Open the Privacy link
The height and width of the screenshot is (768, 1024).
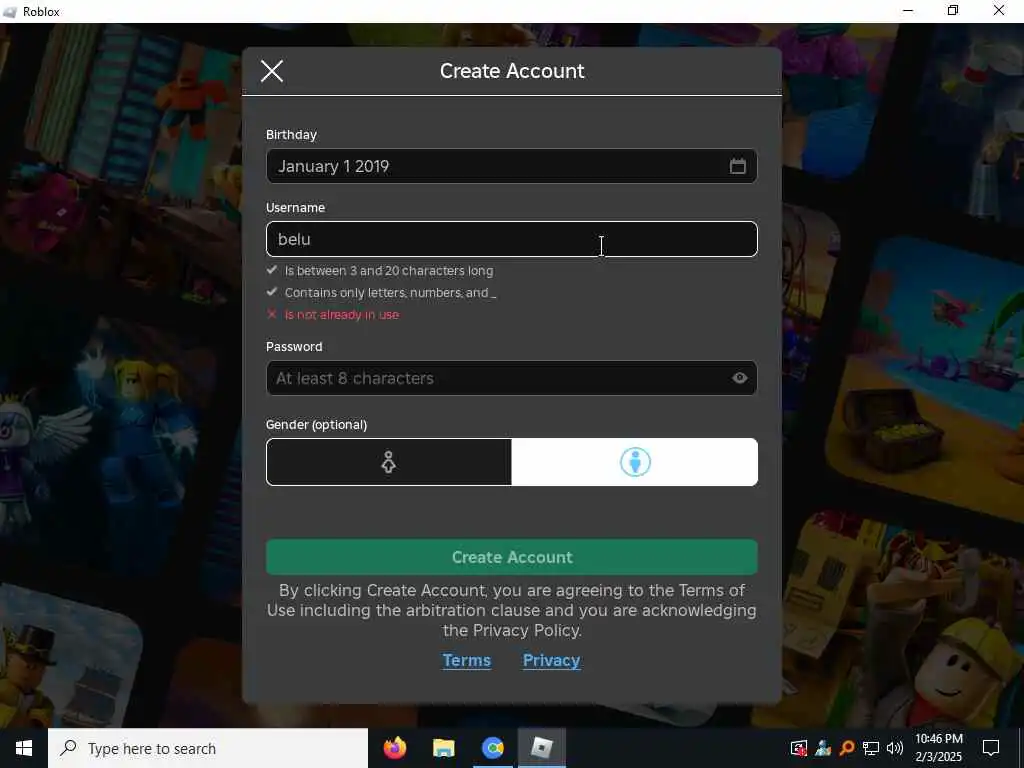click(x=551, y=660)
